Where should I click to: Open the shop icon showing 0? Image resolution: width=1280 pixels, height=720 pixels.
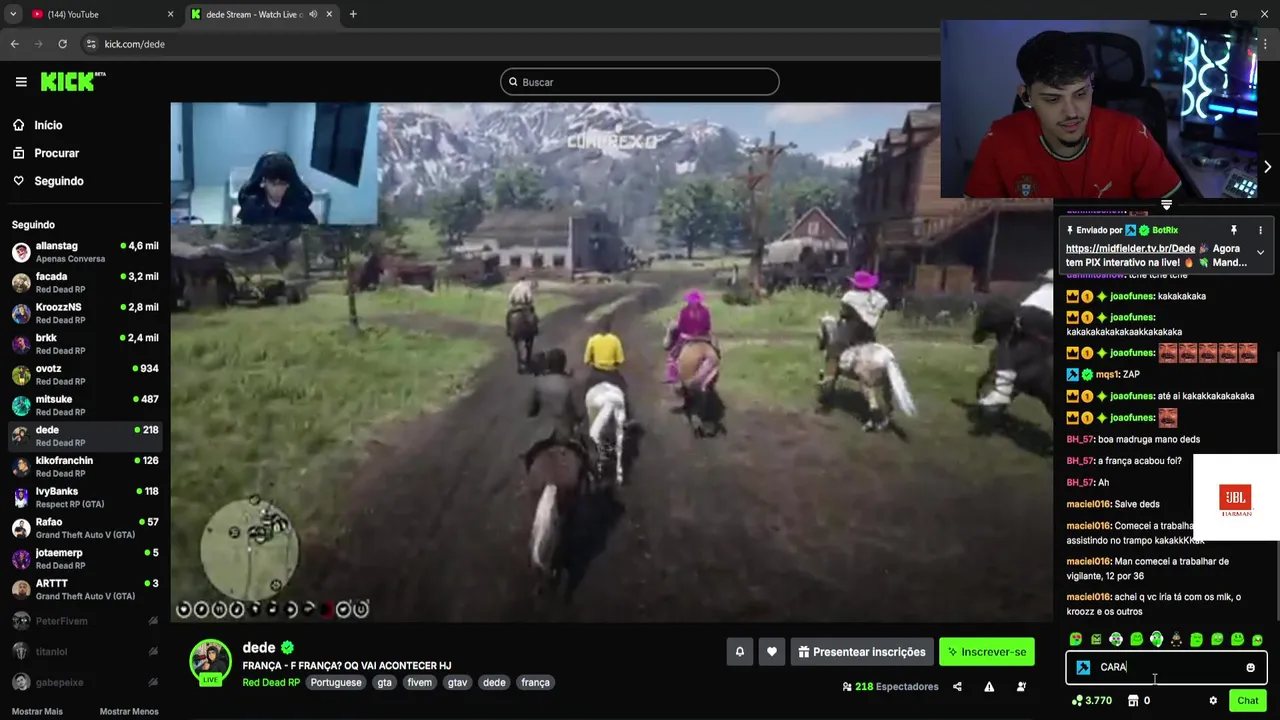(x=1138, y=701)
